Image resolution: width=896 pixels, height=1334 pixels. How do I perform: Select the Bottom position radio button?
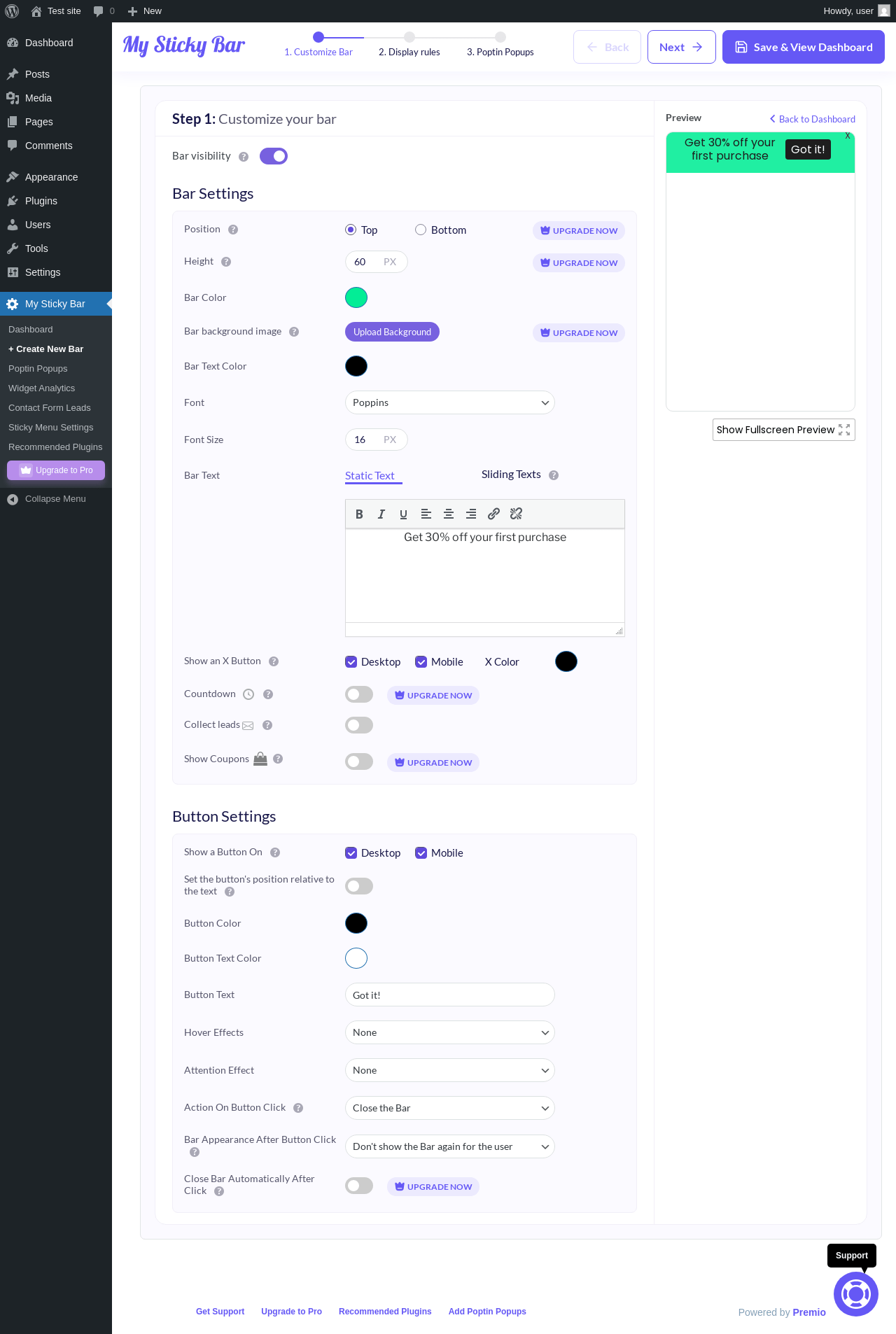click(421, 230)
